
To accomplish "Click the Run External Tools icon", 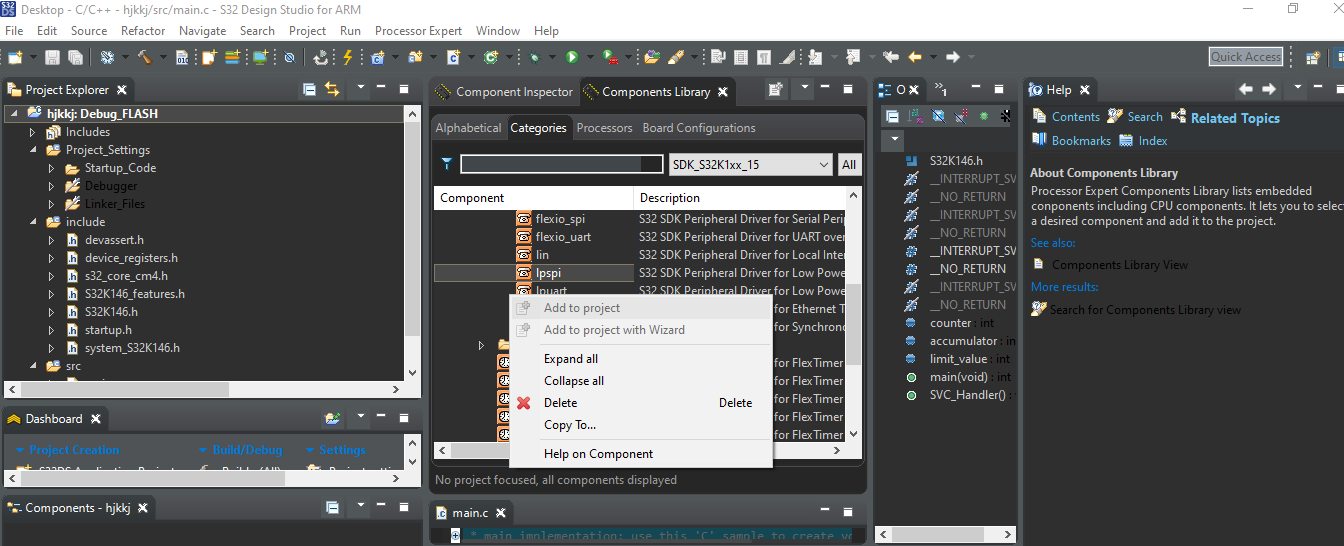I will (609, 57).
